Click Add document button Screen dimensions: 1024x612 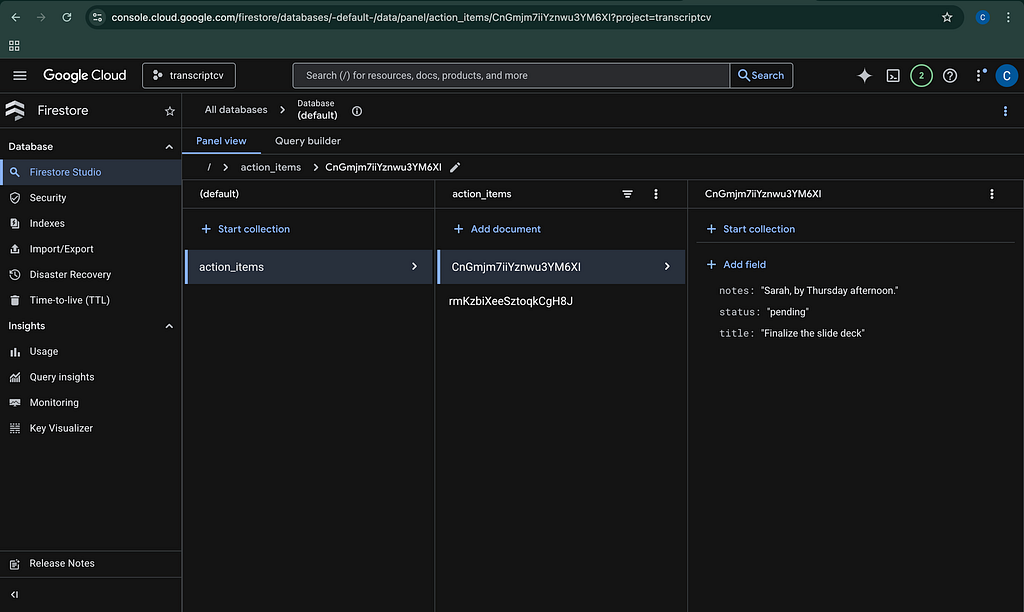click(x=497, y=229)
